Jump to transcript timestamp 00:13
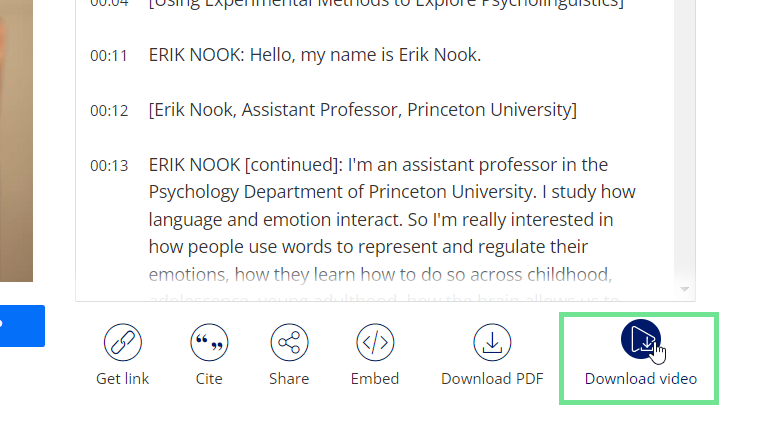 tap(109, 166)
